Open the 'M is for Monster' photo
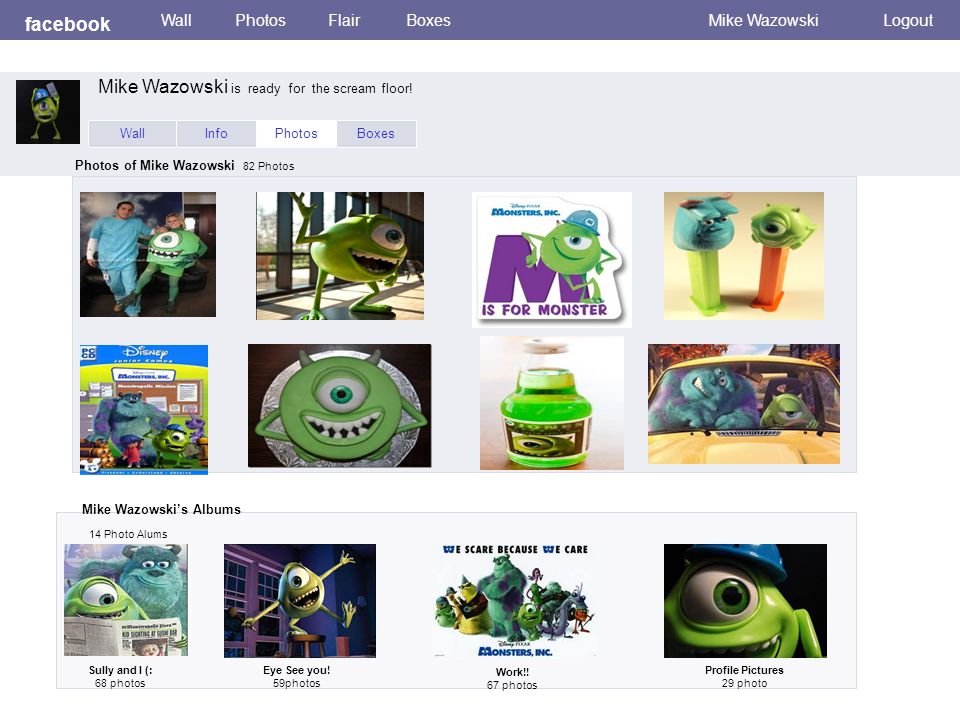The width and height of the screenshot is (960, 720). point(552,260)
